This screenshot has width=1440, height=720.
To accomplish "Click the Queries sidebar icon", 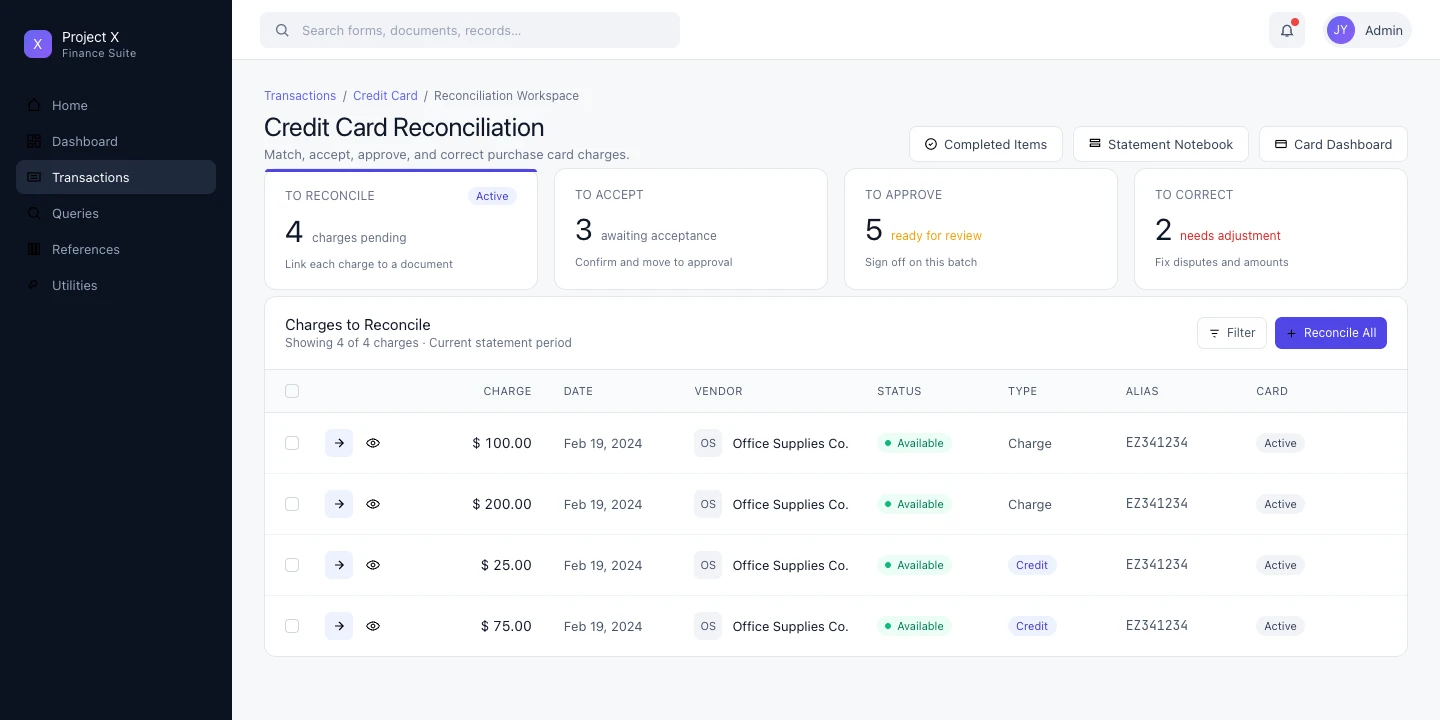I will coord(34,213).
